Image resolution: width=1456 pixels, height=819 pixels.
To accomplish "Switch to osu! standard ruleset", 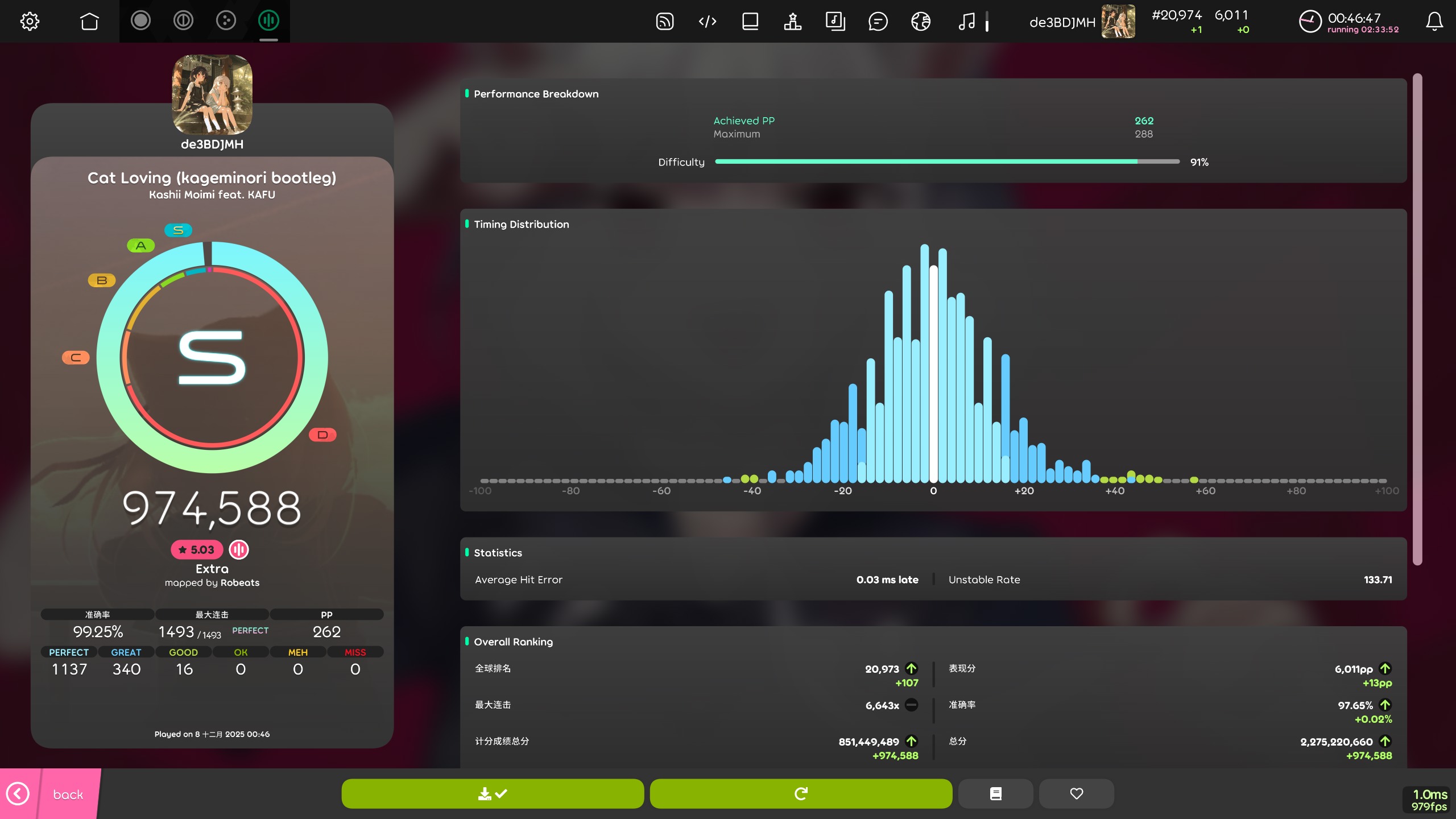I will point(140,21).
